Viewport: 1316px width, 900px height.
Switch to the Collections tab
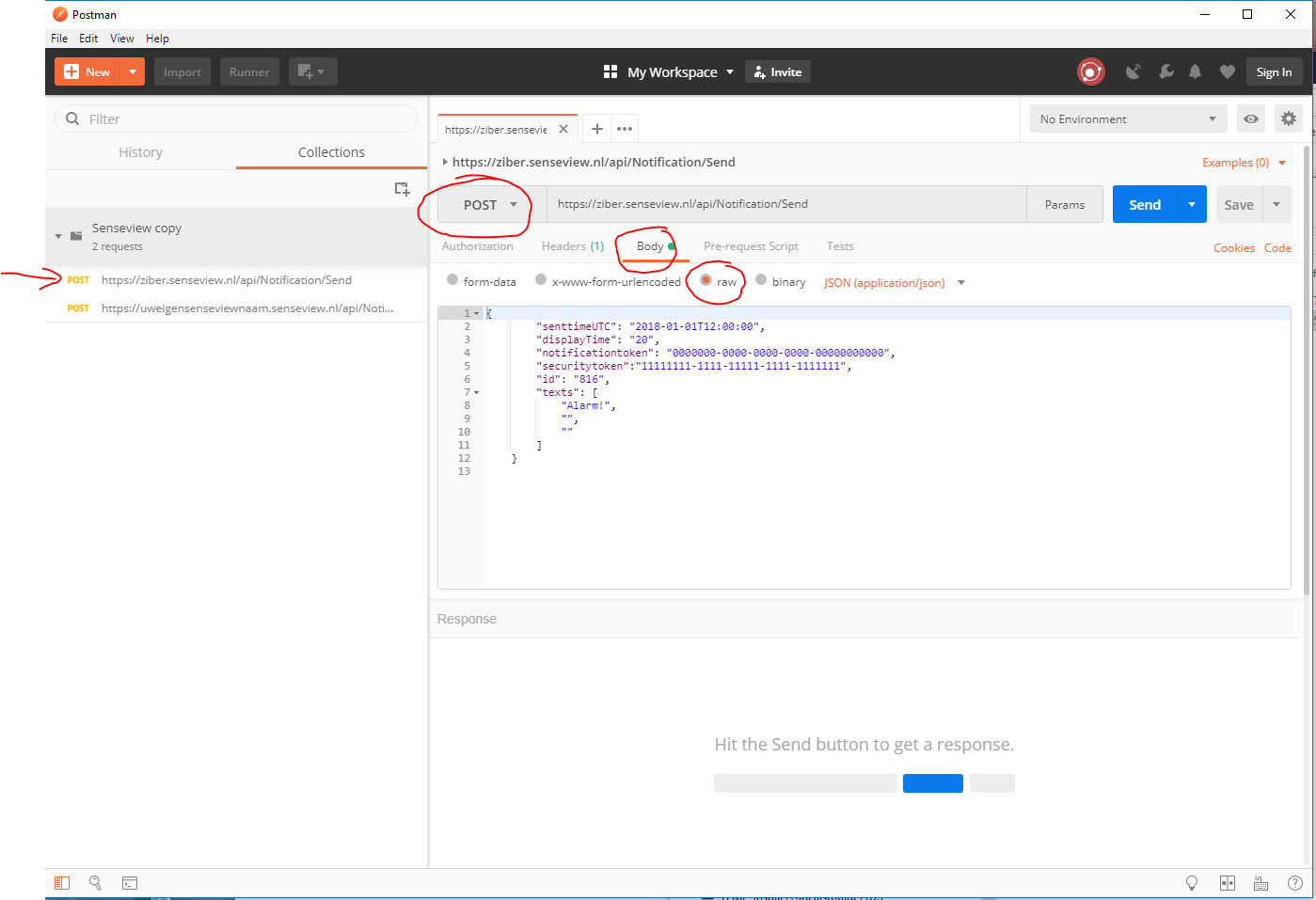click(x=331, y=152)
